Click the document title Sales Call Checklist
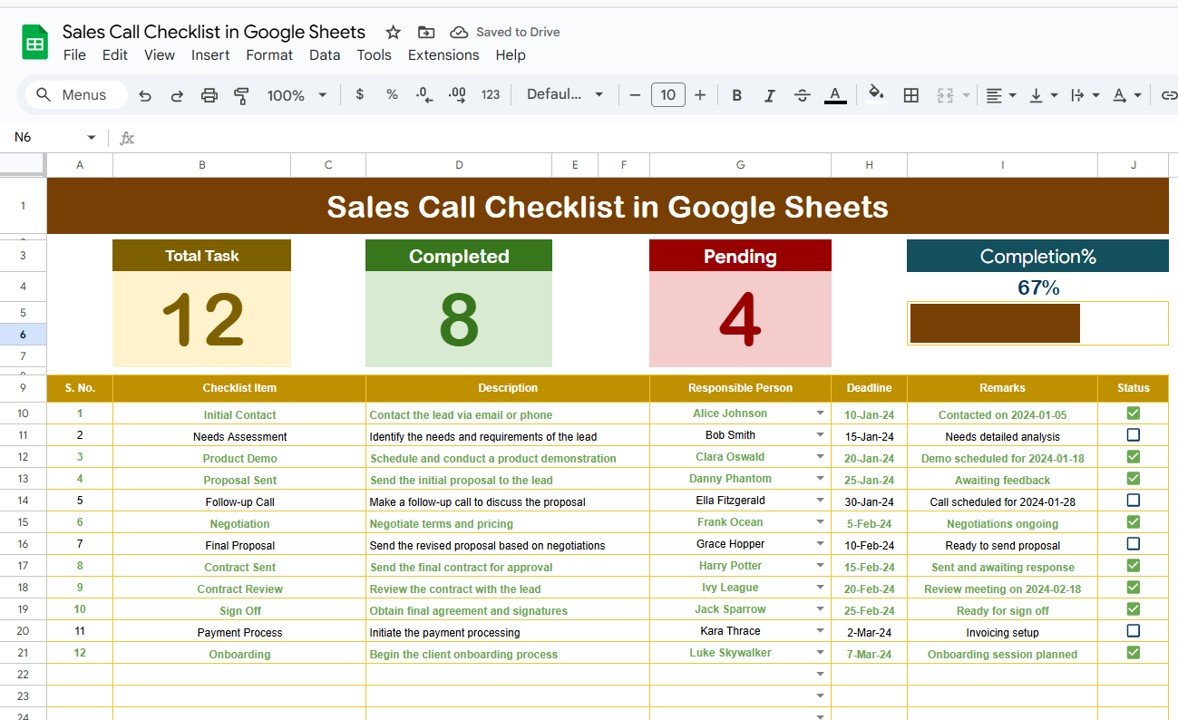Screen dimensions: 1178x720 click(x=213, y=32)
